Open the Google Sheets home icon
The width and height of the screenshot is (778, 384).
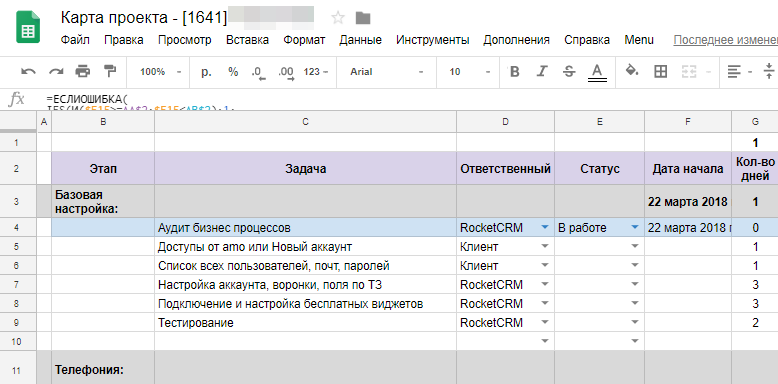pos(28,27)
